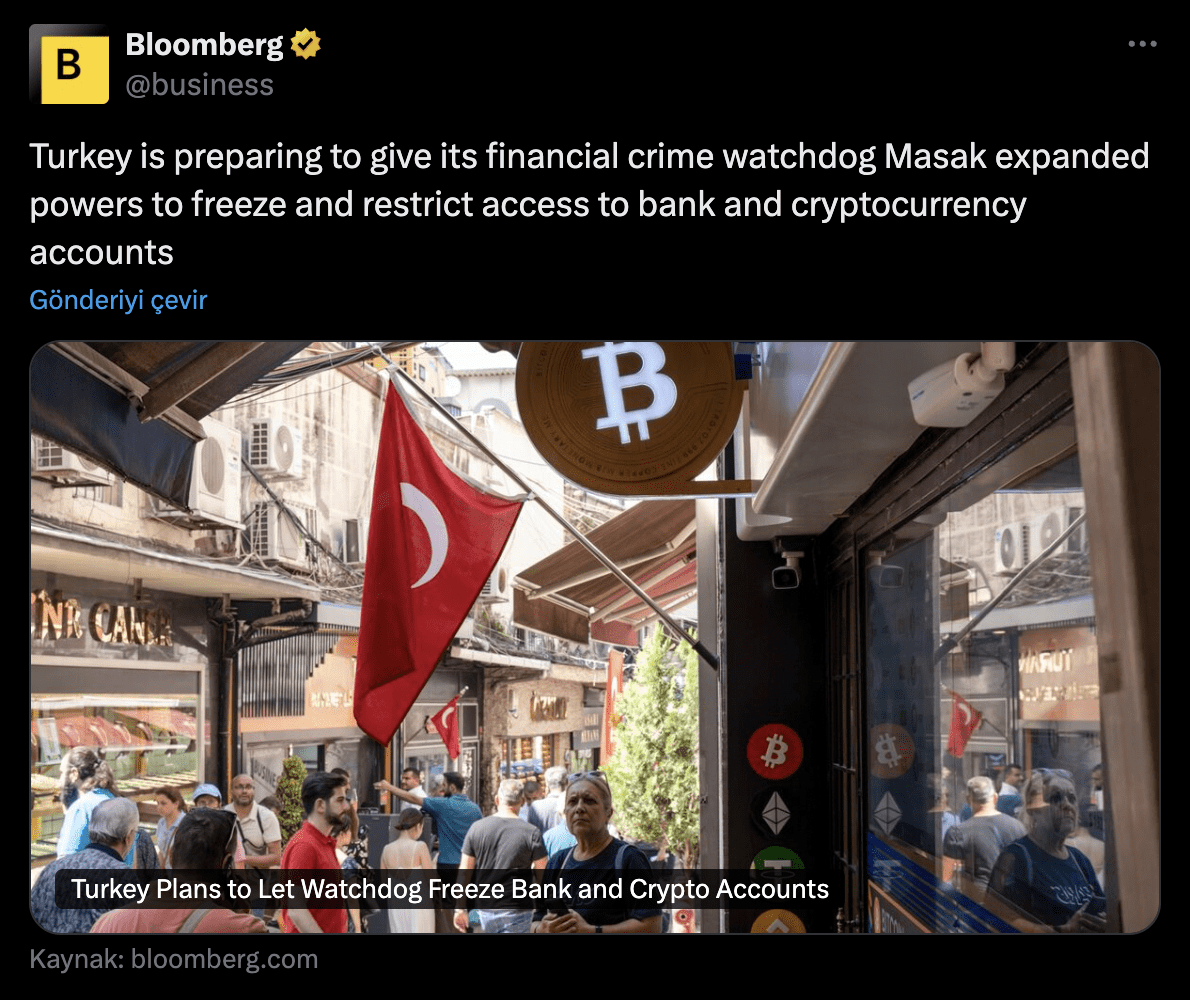The height and width of the screenshot is (1000, 1190).
Task: Click the 'Turkey Plans to Let Watchdog' headline overlay
Action: click(x=450, y=888)
